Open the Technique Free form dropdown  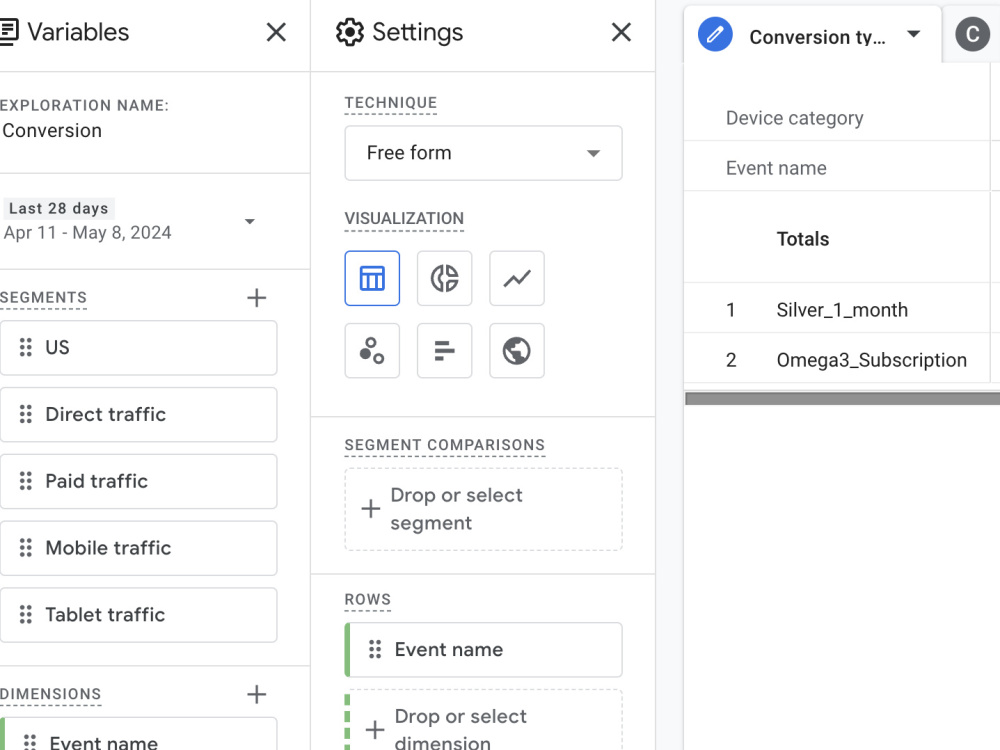[x=483, y=153]
